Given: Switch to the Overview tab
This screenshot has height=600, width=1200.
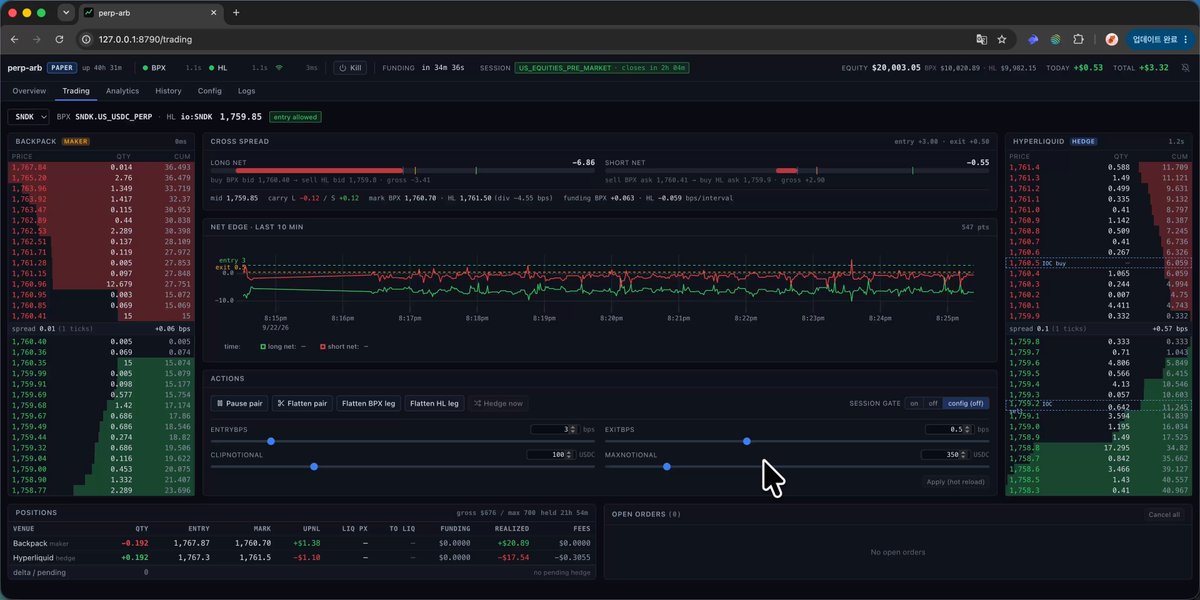Looking at the screenshot, I should pos(29,91).
